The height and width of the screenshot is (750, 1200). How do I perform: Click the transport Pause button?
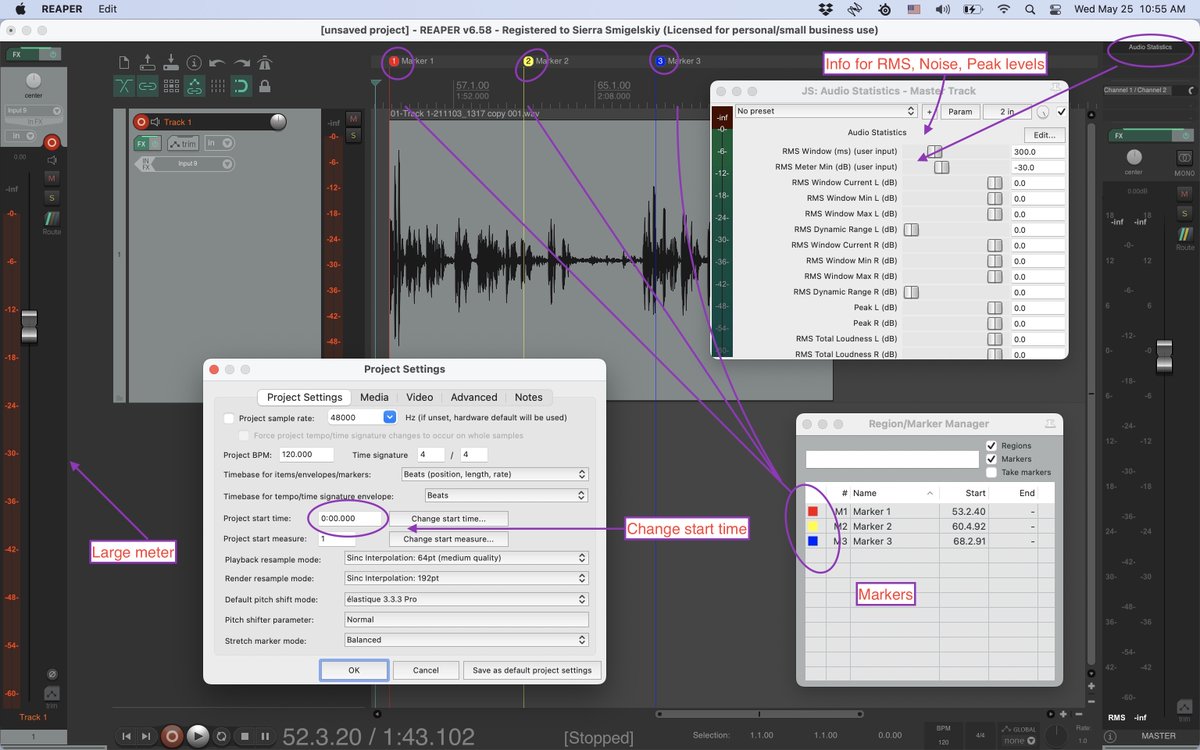coord(265,736)
